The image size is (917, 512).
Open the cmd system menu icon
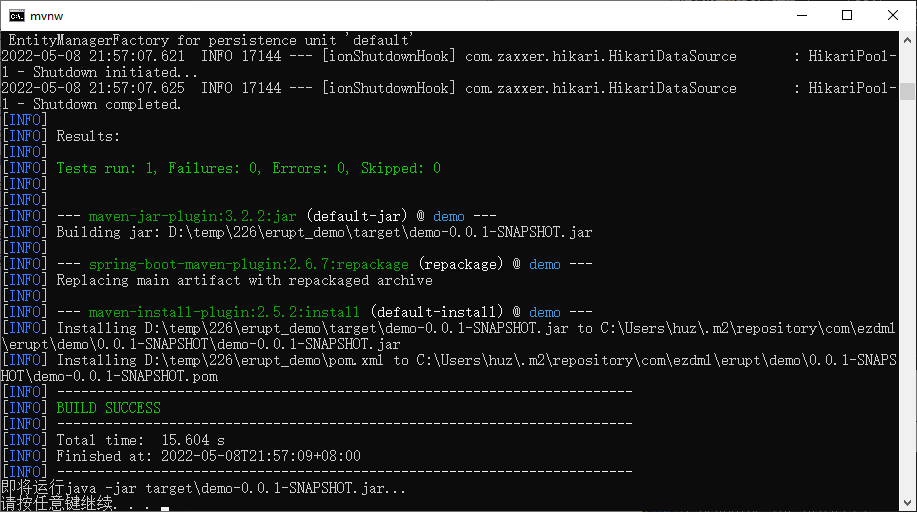coord(17,16)
